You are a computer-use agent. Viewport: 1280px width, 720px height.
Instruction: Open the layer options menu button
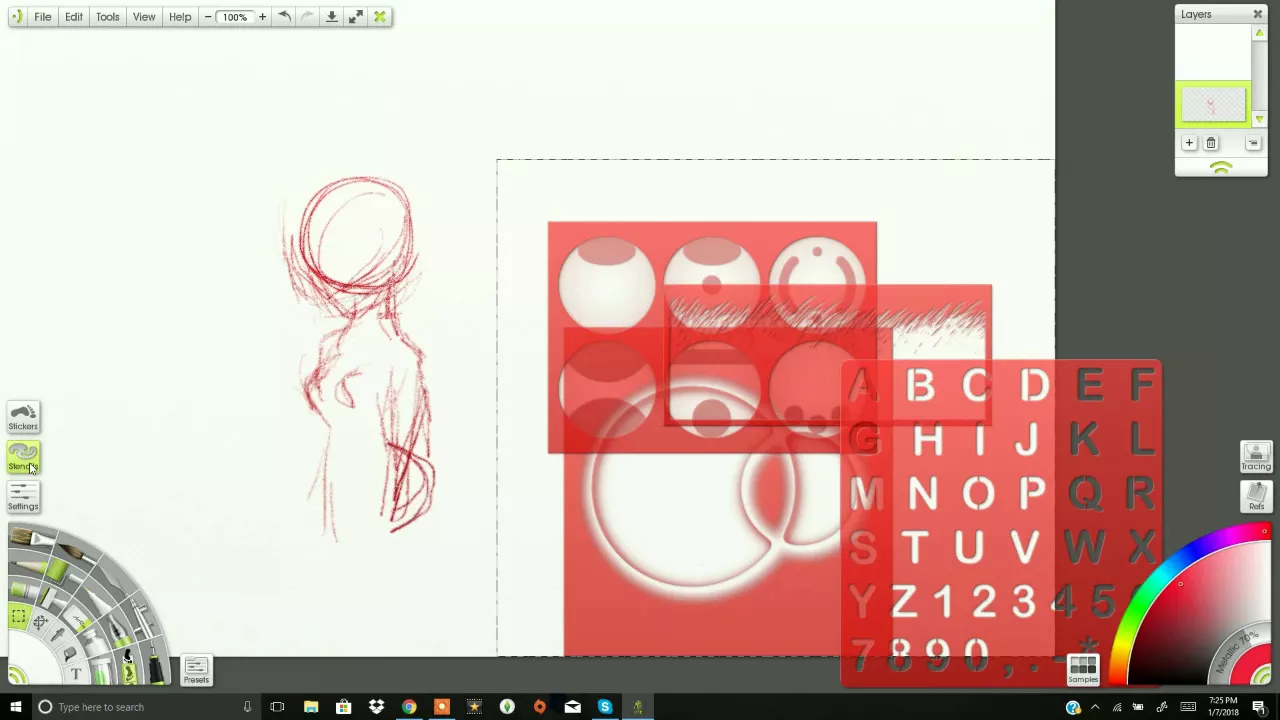click(x=1253, y=143)
